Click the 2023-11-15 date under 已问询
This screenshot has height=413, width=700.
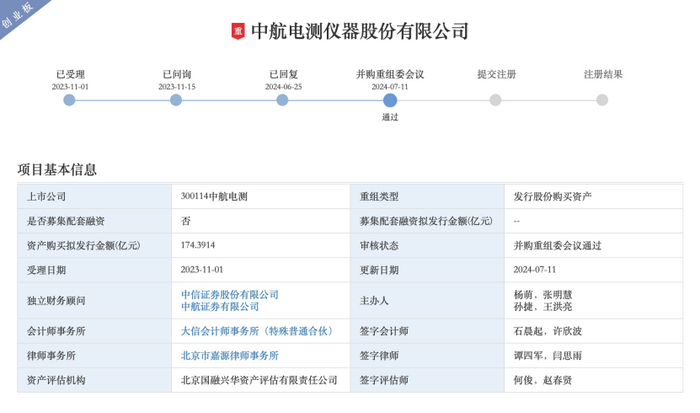(177, 87)
